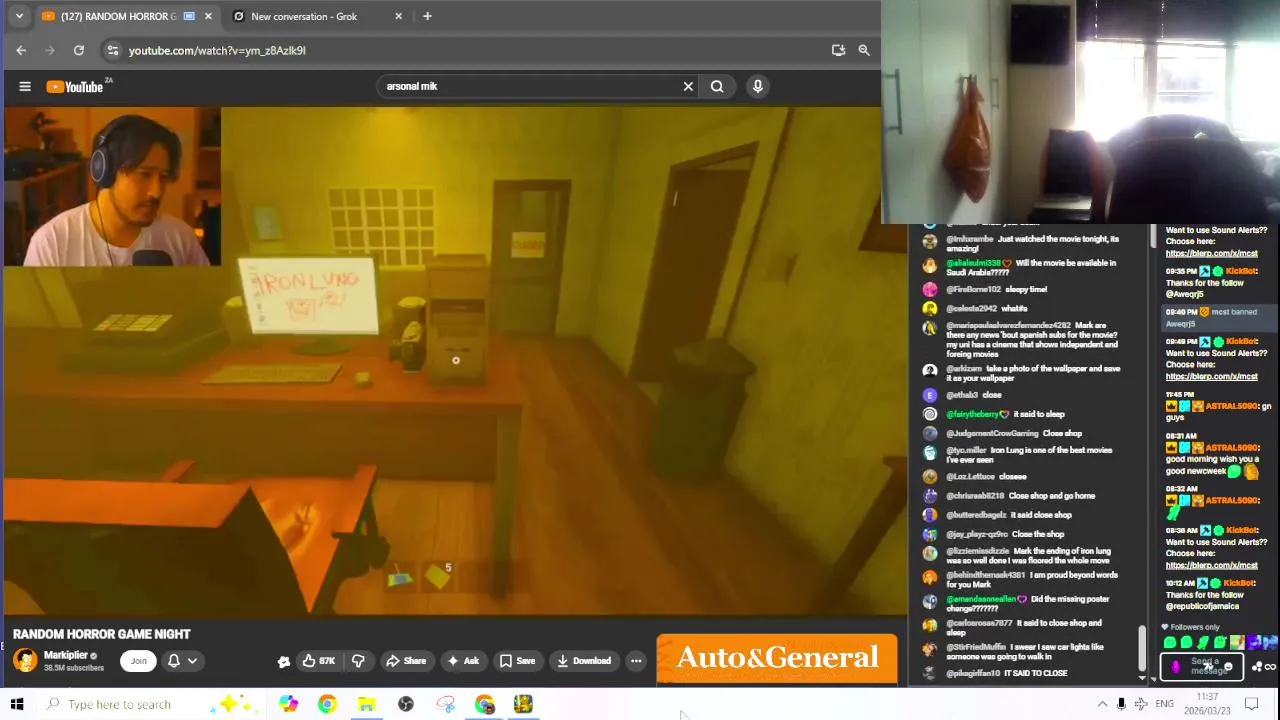Viewport: 1280px width, 720px height.
Task: Open the Copilot icon on the taskbar
Action: coord(288,704)
